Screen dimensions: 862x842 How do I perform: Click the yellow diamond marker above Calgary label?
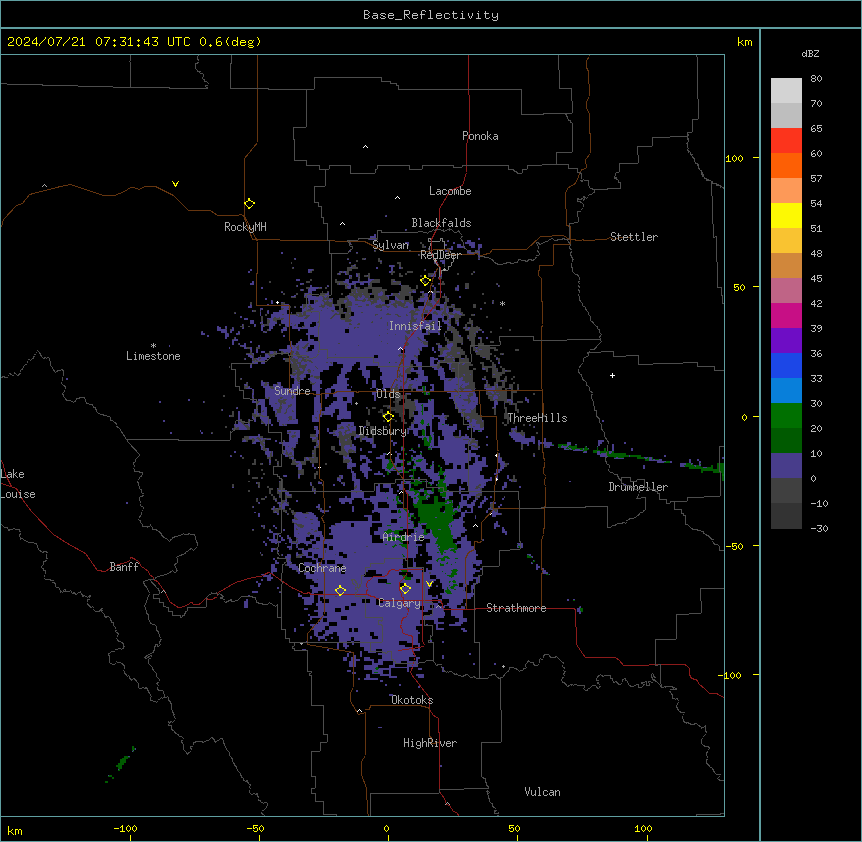coord(405,589)
